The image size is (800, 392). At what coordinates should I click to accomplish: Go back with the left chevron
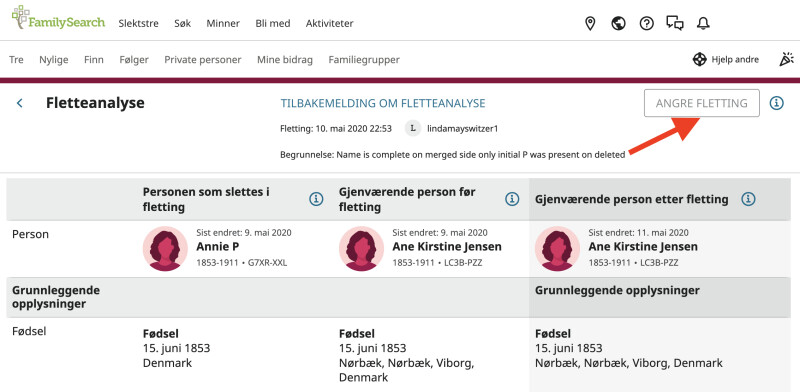pyautogui.click(x=19, y=103)
